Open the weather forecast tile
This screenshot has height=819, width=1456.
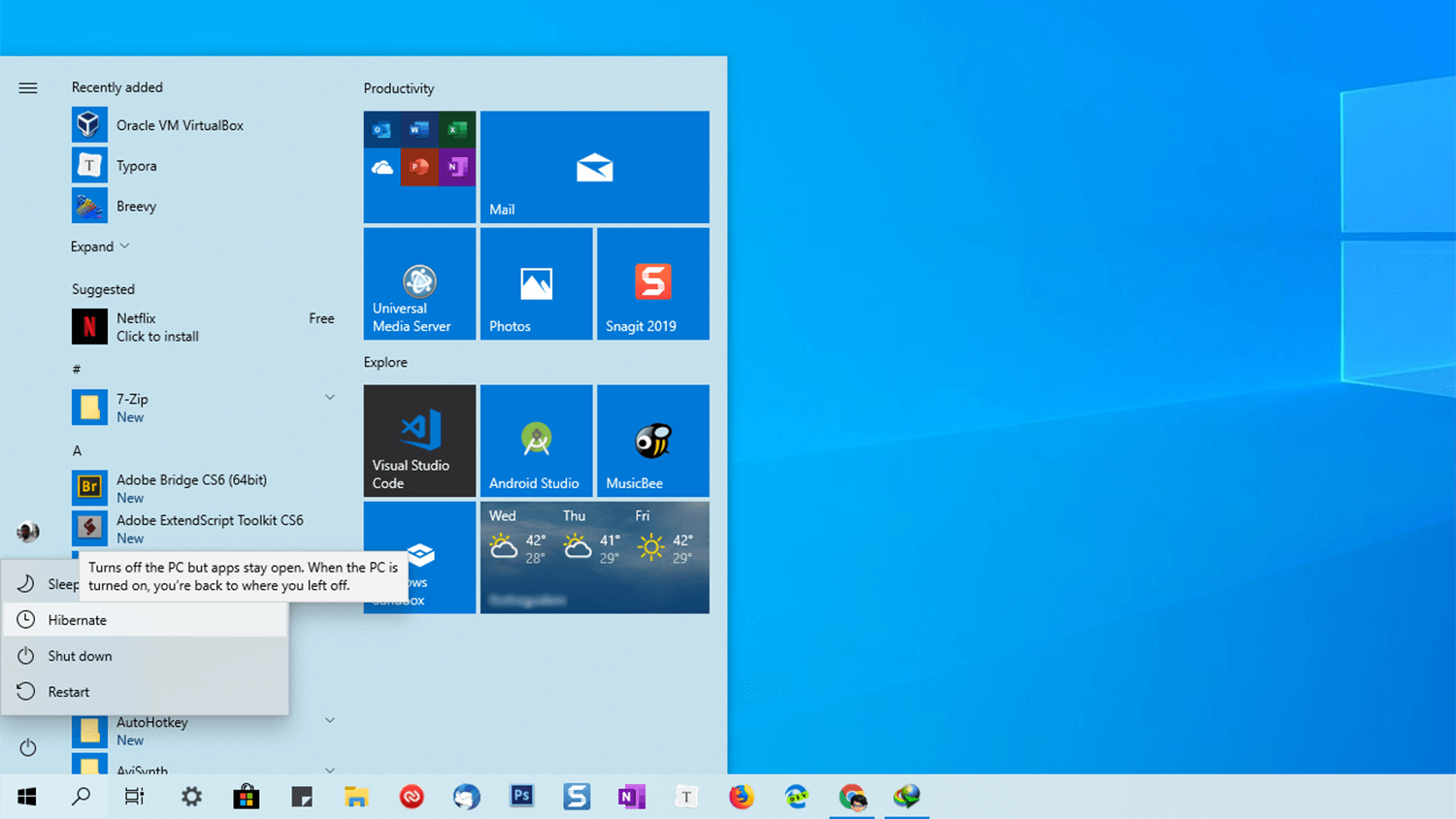point(594,557)
